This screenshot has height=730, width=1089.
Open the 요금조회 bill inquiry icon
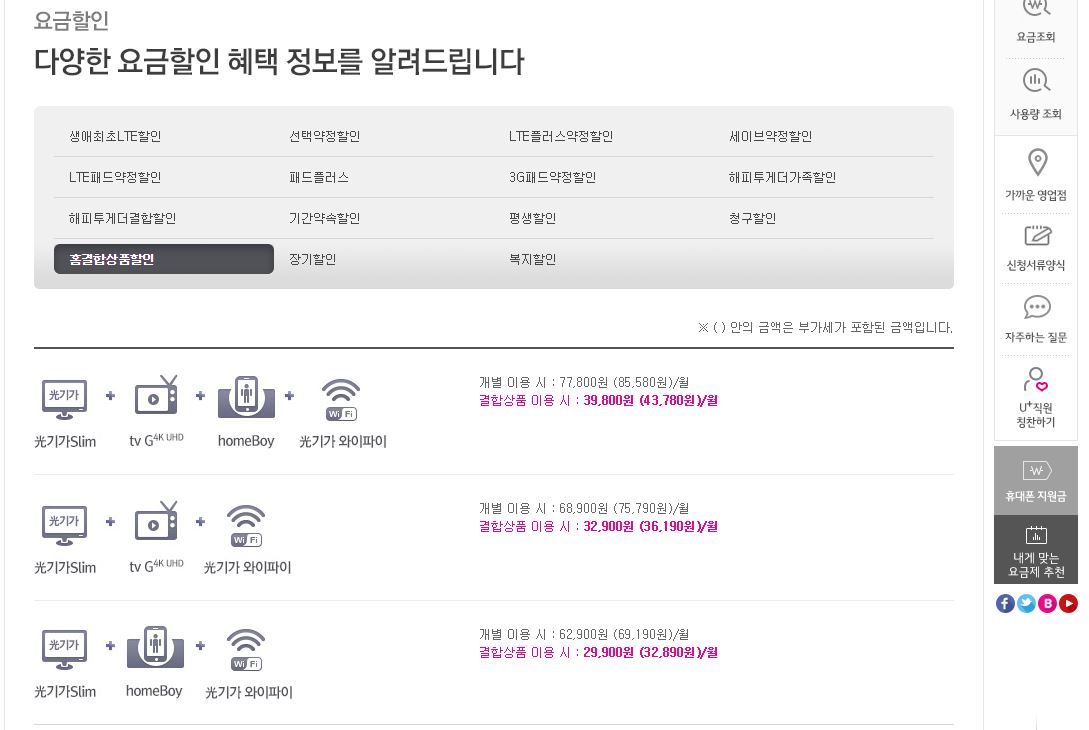click(1036, 10)
